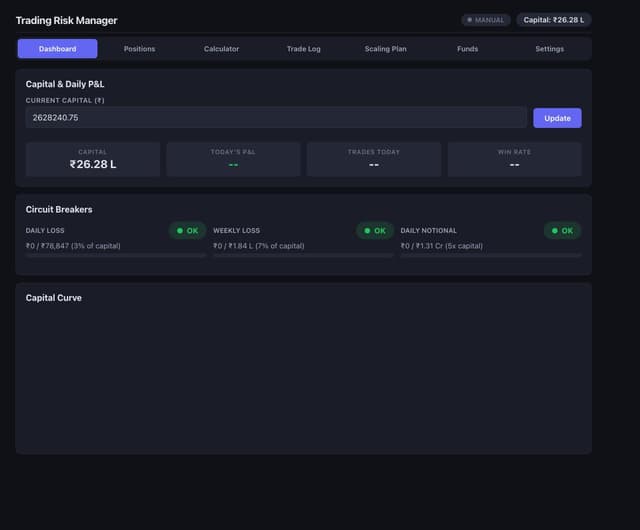640x530 pixels.
Task: Click the MANUAL mode status badge
Action: (x=486, y=20)
